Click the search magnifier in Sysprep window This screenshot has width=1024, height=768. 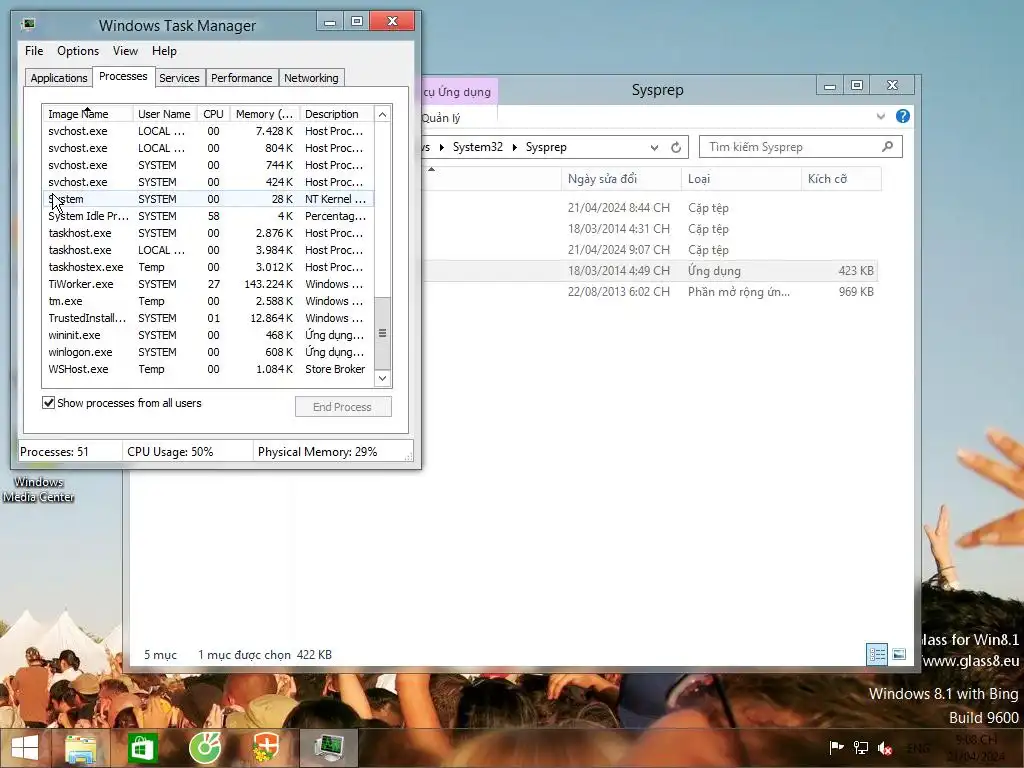(888, 147)
